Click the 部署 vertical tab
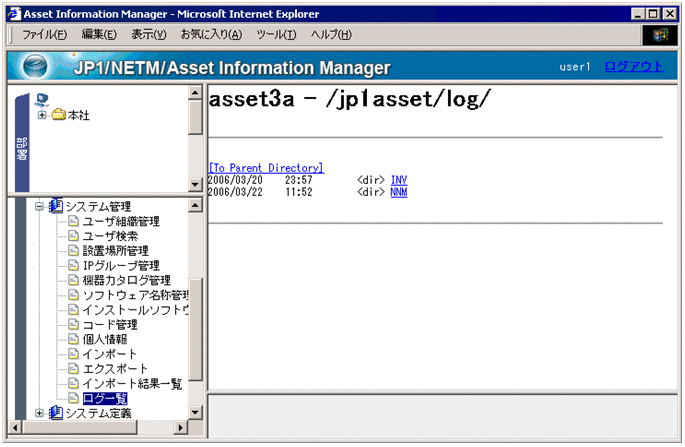Image resolution: width=685 pixels, height=447 pixels. (22, 143)
